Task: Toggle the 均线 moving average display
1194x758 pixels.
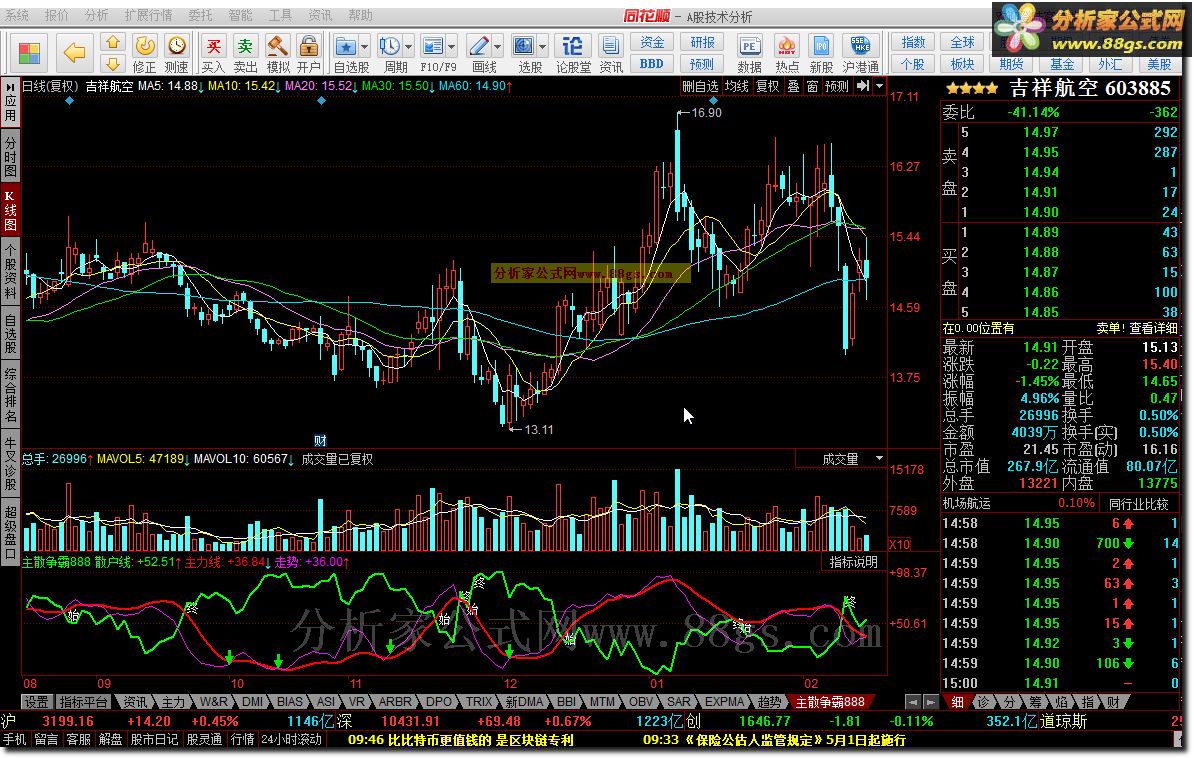Action: [x=736, y=86]
